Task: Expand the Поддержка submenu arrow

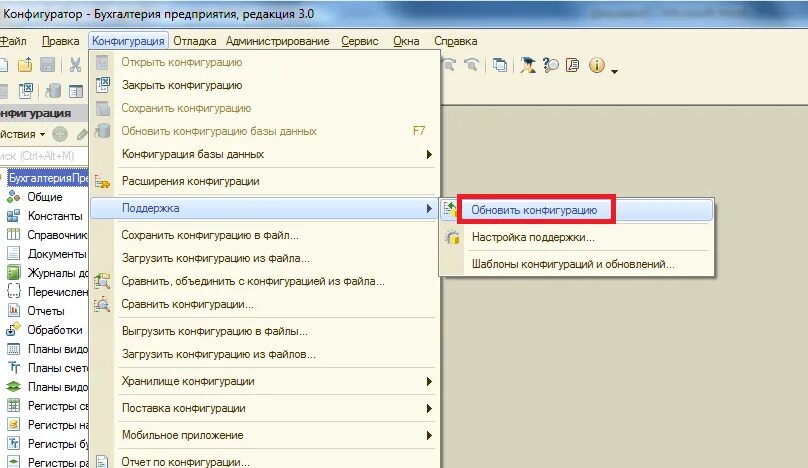Action: point(429,208)
